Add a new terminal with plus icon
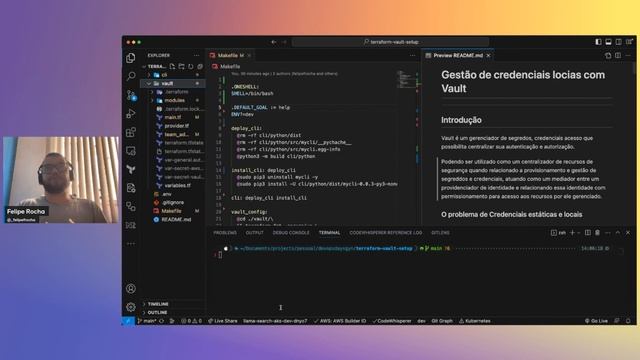Screen dimensions: 640x360 pos(572,233)
